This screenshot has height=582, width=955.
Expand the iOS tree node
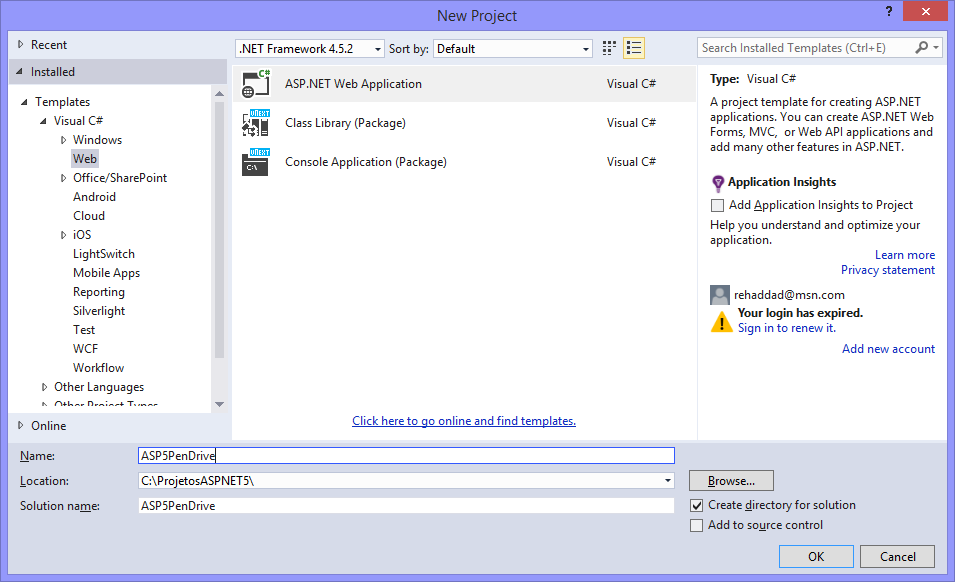click(x=63, y=235)
